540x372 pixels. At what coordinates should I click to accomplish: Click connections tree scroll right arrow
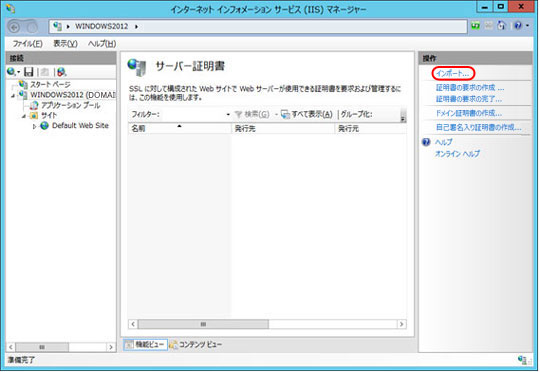[111, 347]
